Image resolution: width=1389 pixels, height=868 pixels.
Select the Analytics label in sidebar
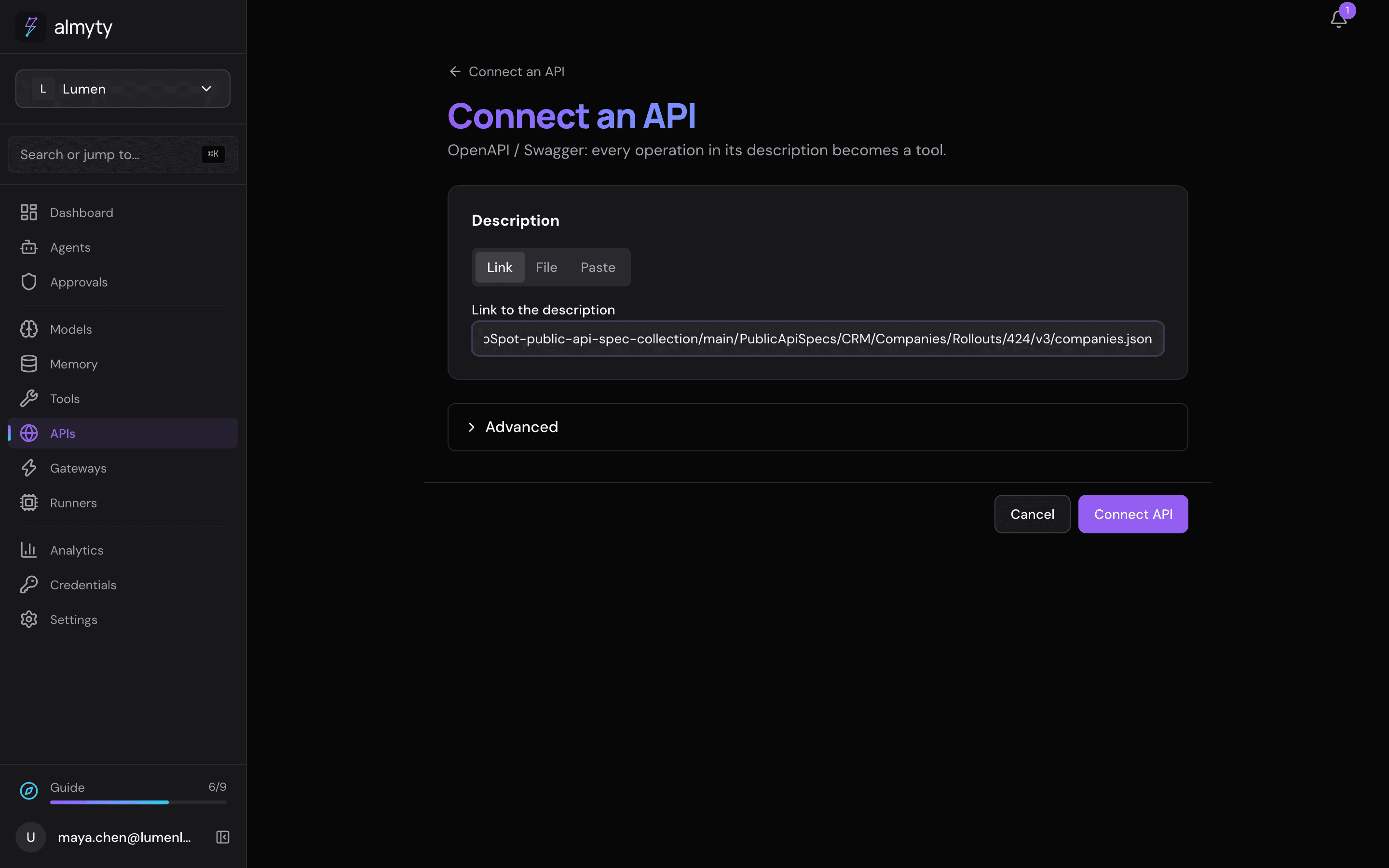coord(77,551)
